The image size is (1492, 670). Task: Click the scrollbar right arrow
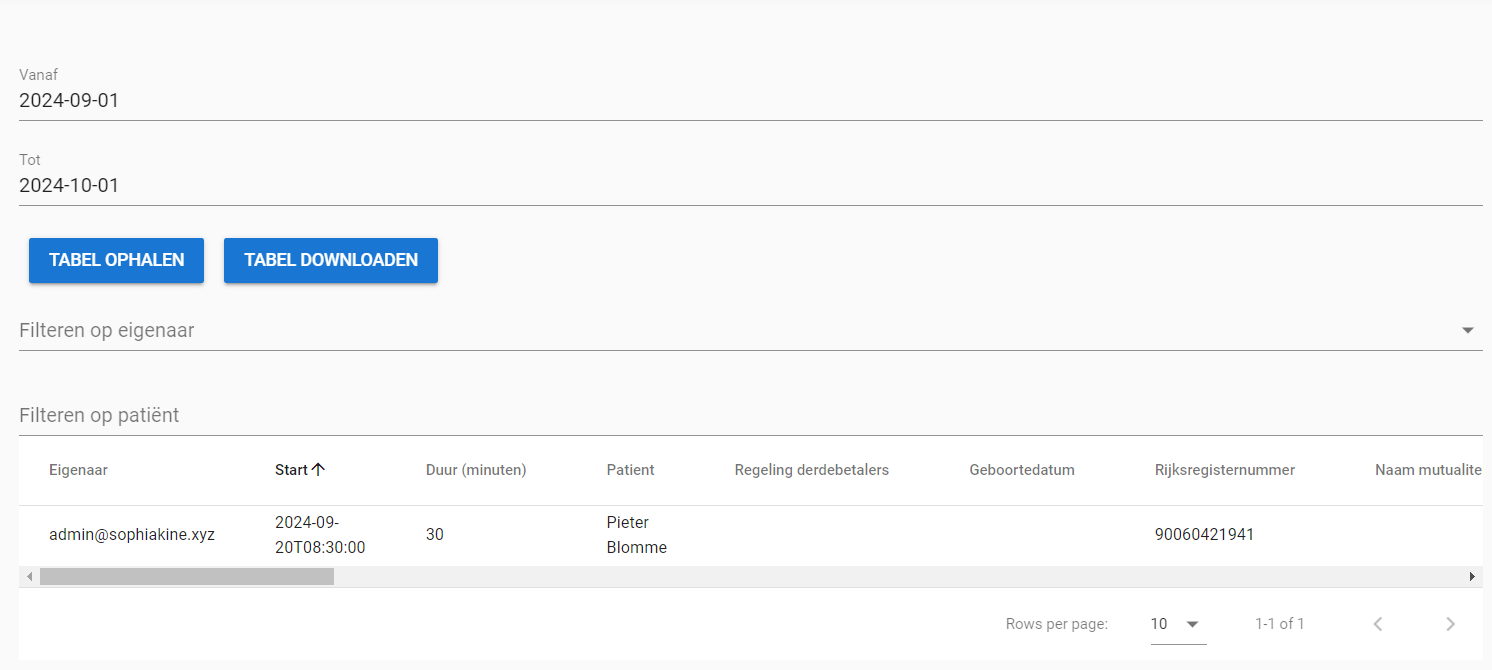pyautogui.click(x=1472, y=577)
